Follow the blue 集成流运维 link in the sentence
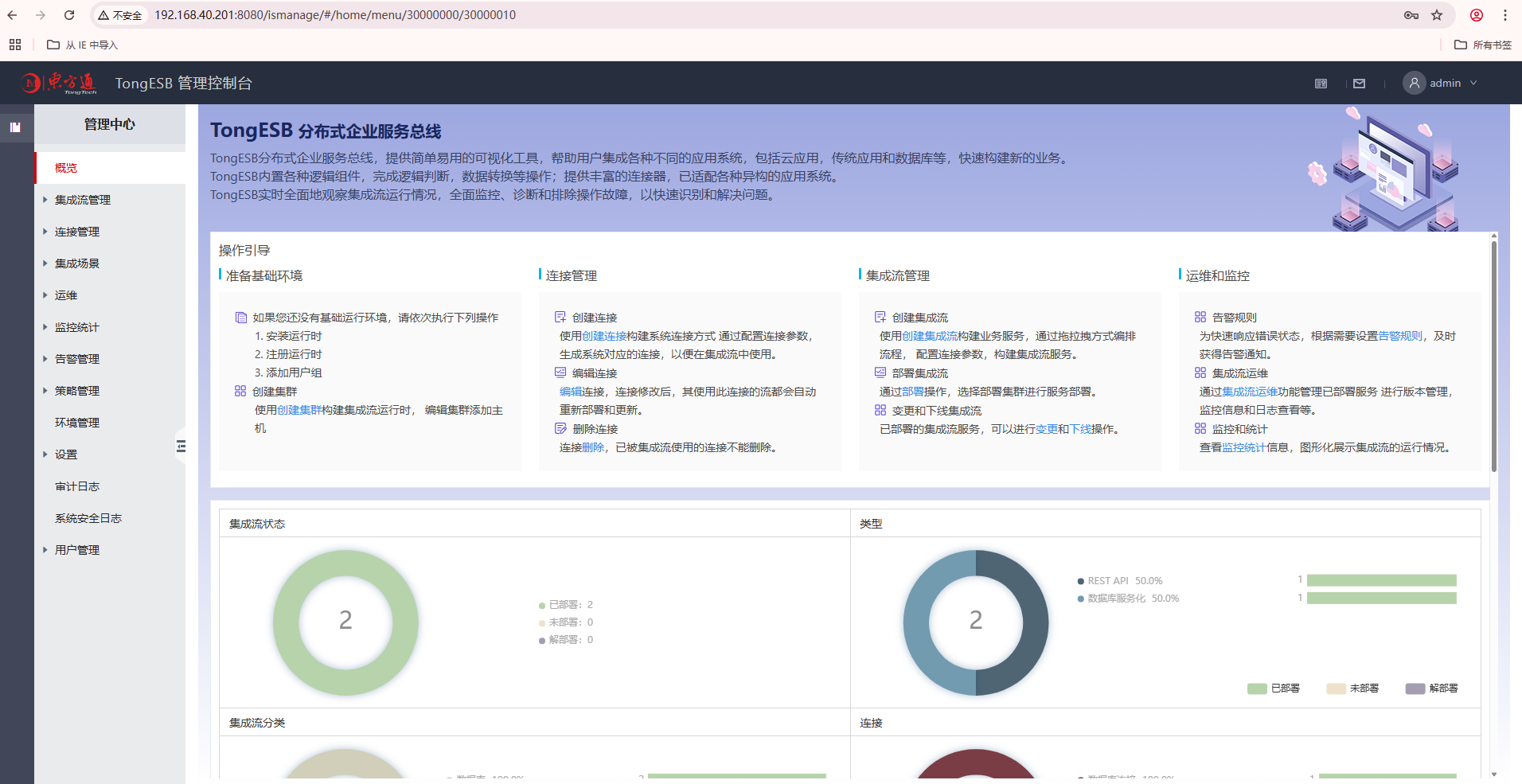Screen dimensions: 1522x784 [x=1250, y=392]
